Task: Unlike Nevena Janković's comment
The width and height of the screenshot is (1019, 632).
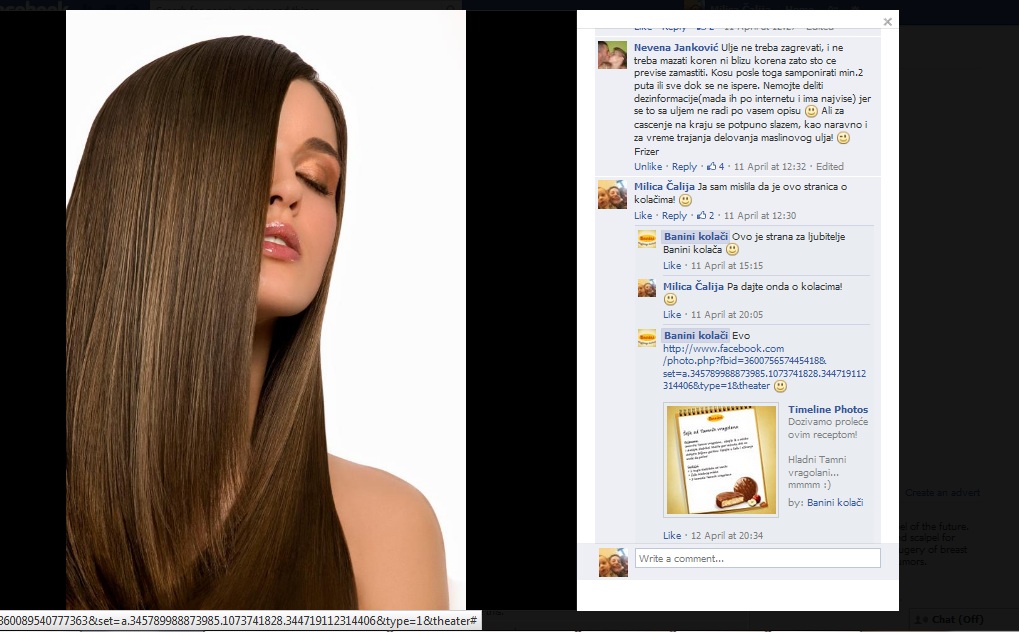Action: [x=648, y=166]
